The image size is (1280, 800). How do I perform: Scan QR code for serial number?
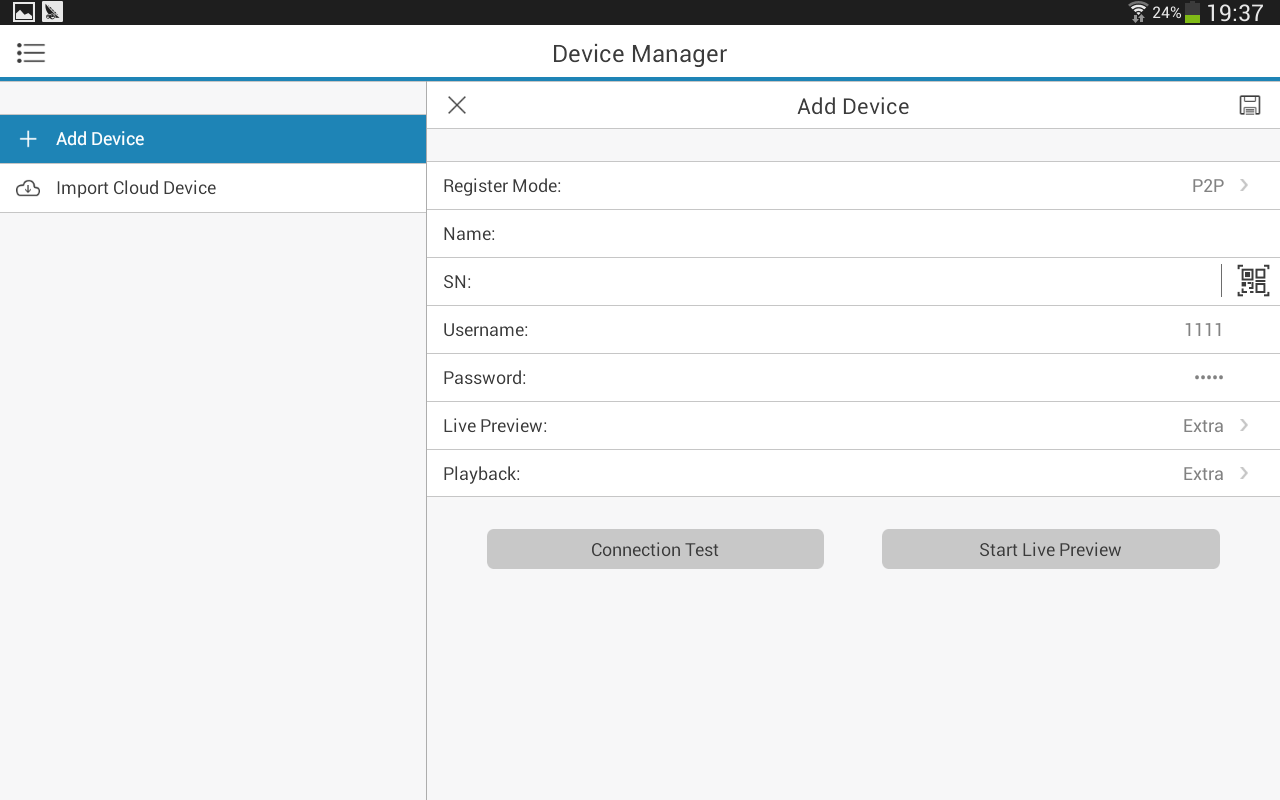pos(1252,281)
